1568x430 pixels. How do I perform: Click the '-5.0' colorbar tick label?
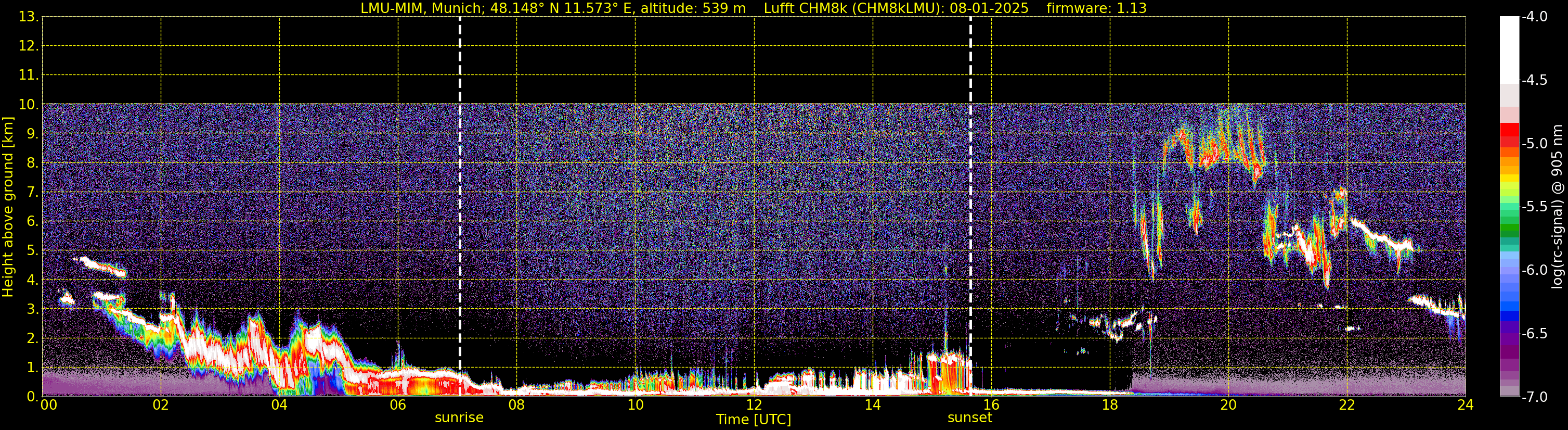(1535, 144)
